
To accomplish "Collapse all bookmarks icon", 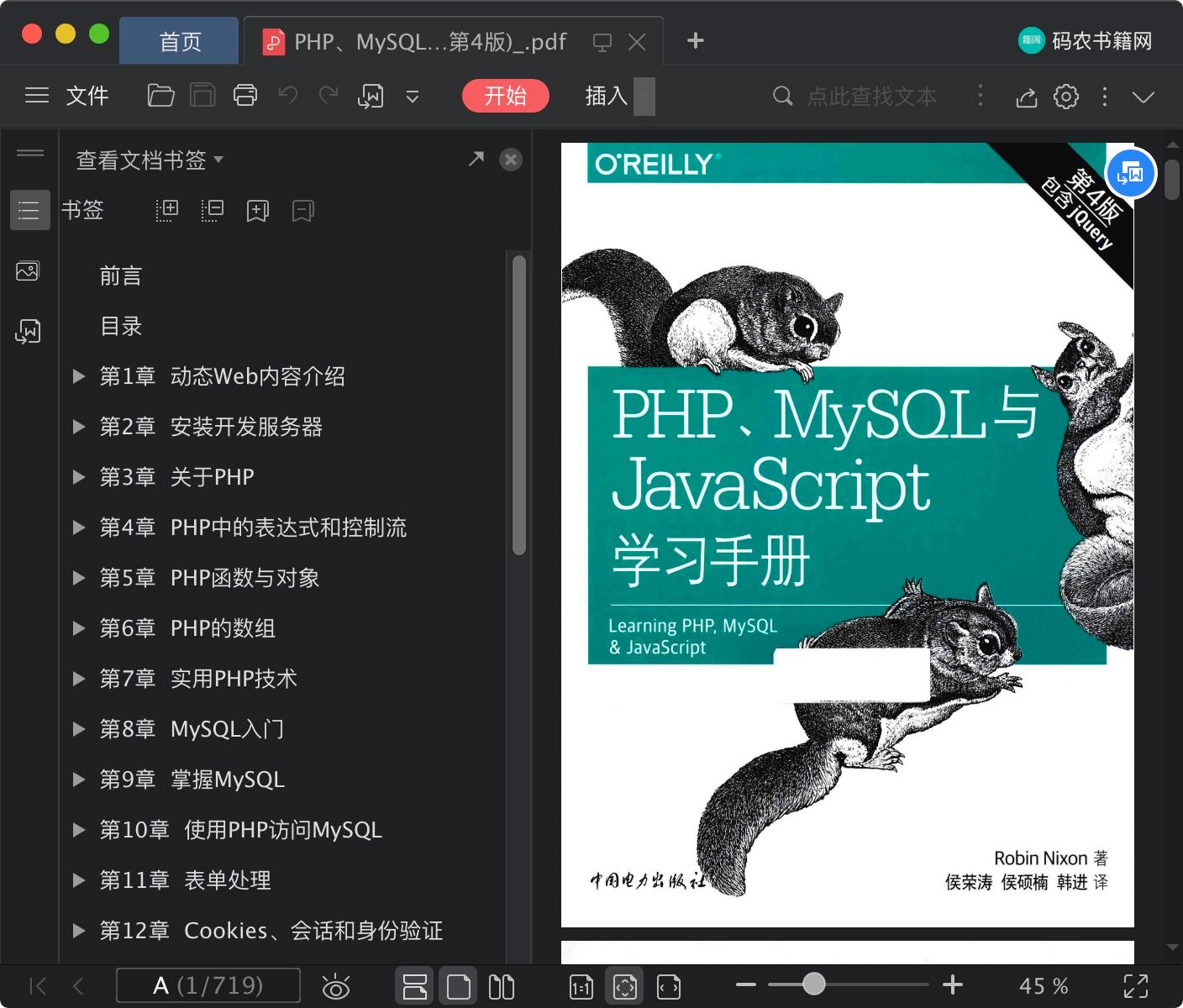I will tap(212, 210).
